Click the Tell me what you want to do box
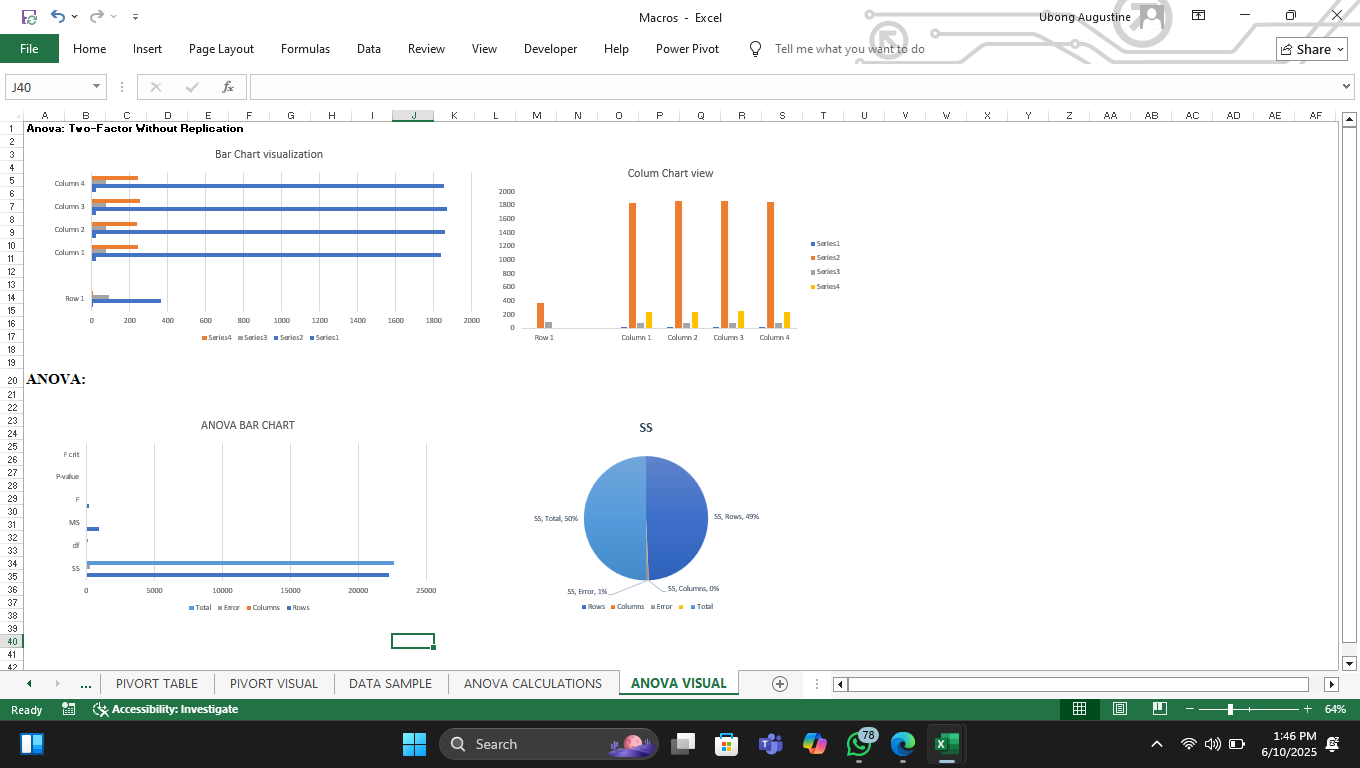Image resolution: width=1360 pixels, height=768 pixels. pyautogui.click(x=849, y=48)
